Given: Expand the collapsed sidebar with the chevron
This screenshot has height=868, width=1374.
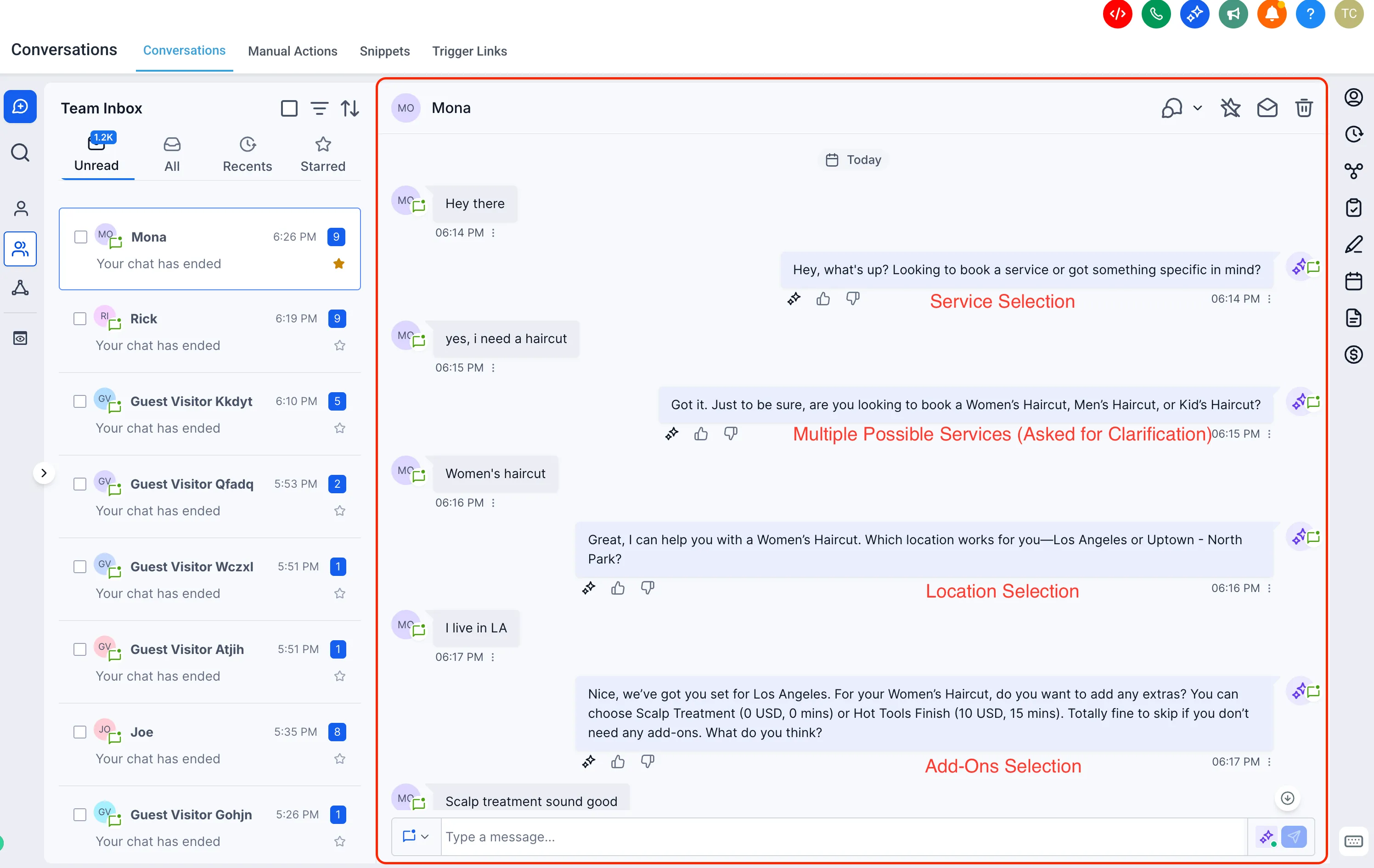Looking at the screenshot, I should click(x=44, y=473).
